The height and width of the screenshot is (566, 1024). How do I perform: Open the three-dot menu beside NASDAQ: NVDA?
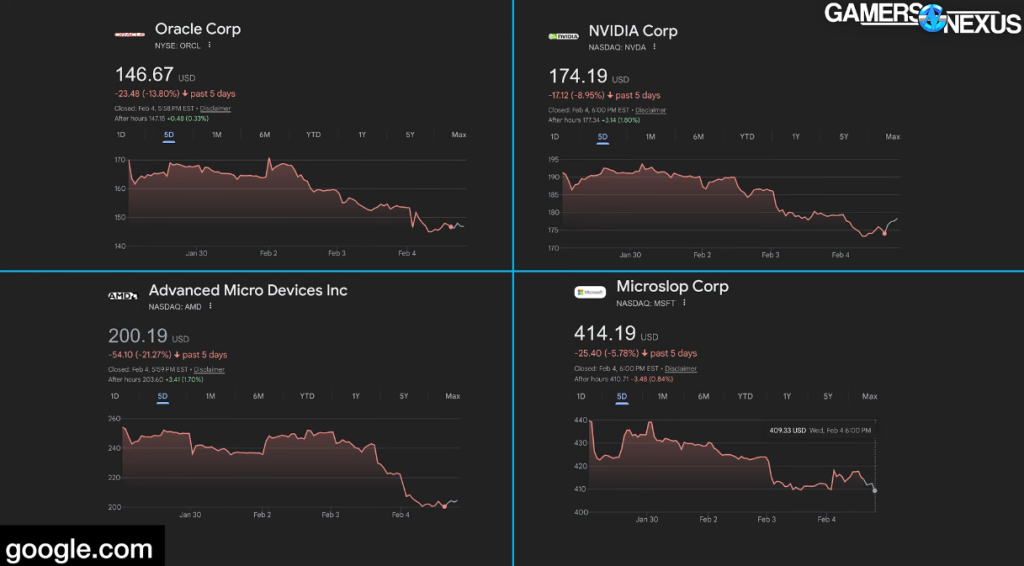pos(654,46)
